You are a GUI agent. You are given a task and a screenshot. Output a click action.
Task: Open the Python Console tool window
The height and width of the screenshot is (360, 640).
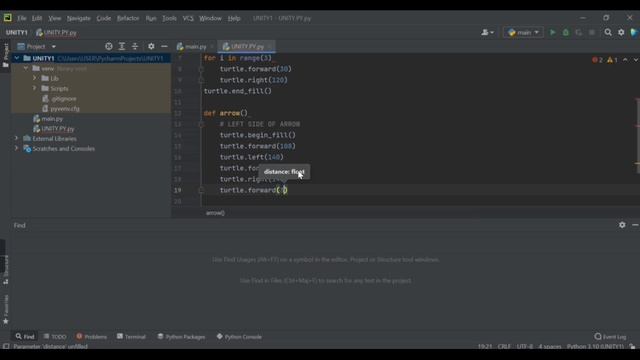pos(239,337)
